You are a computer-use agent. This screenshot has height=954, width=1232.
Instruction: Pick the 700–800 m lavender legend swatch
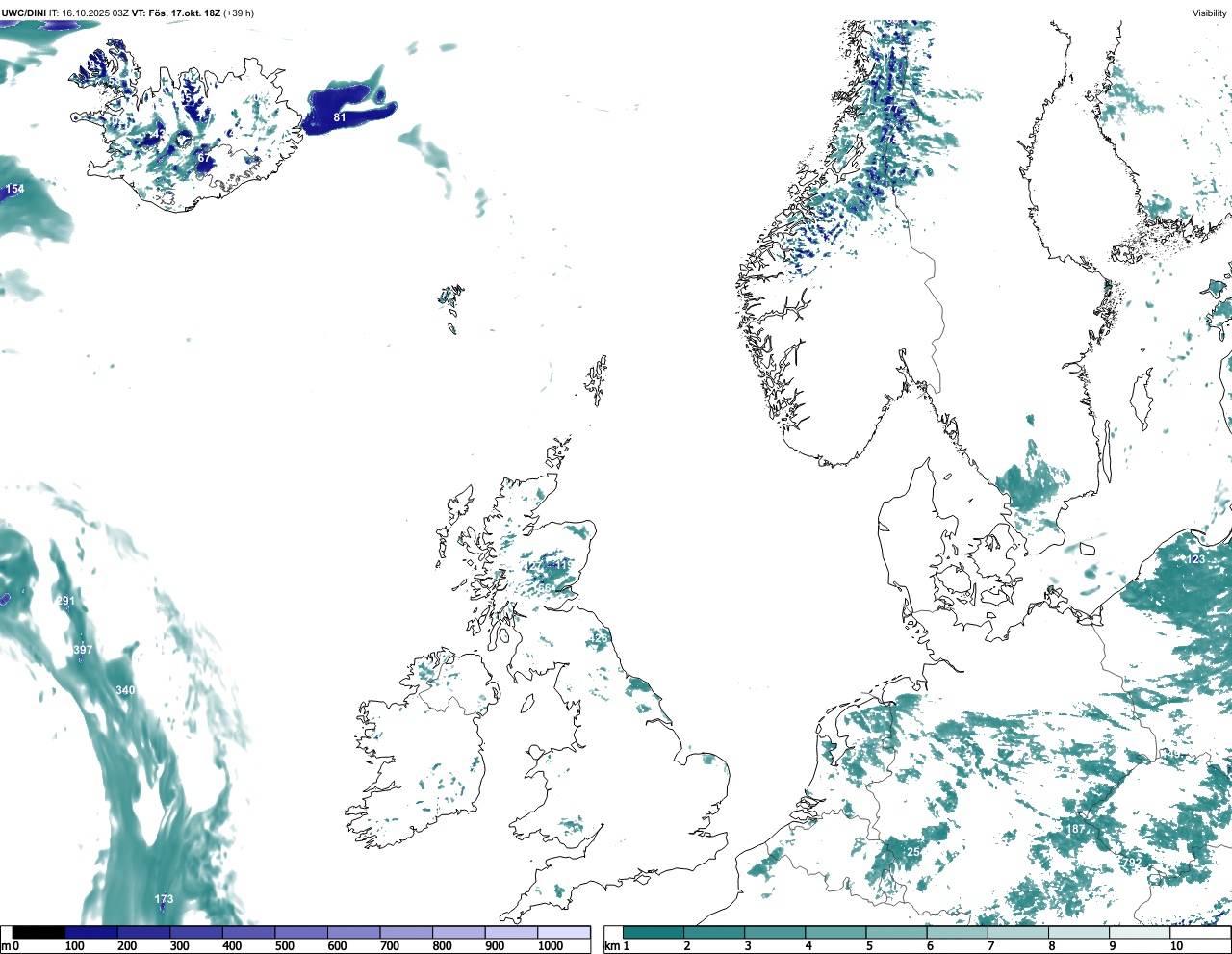pos(406,933)
